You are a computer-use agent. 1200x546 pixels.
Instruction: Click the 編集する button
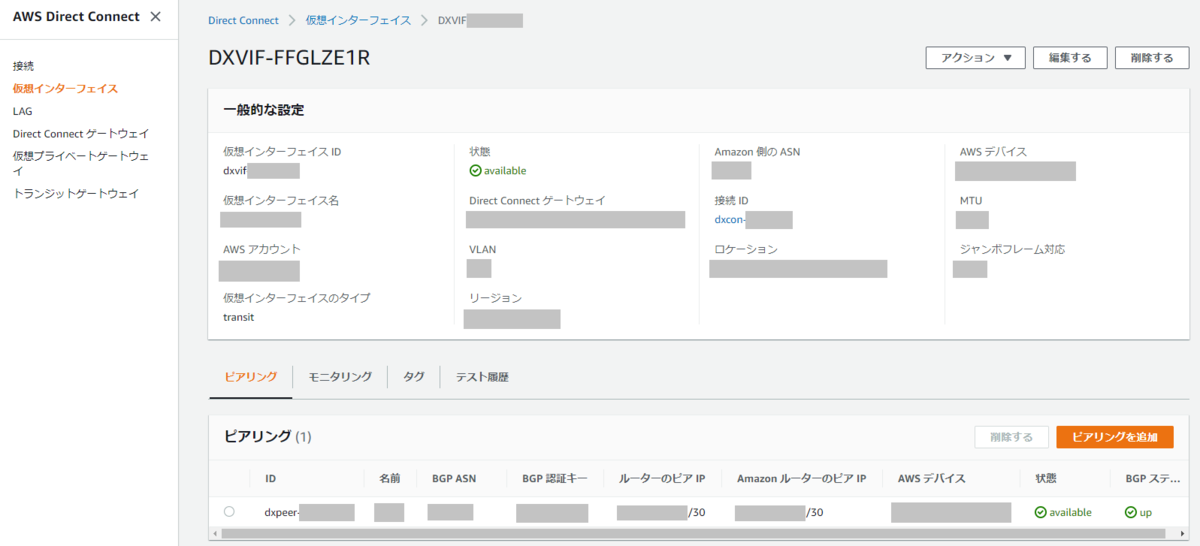click(x=1070, y=58)
